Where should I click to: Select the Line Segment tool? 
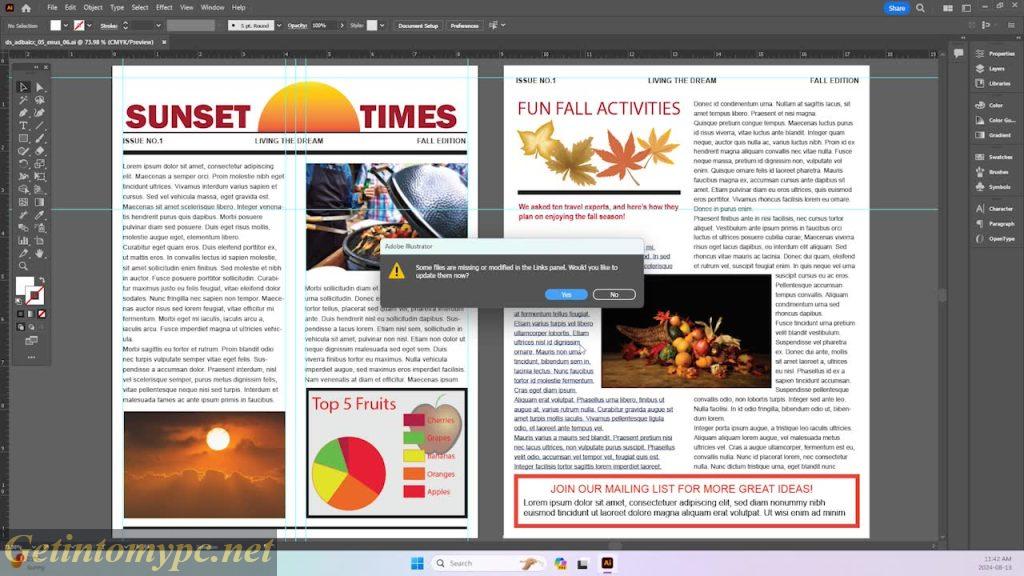(x=40, y=125)
